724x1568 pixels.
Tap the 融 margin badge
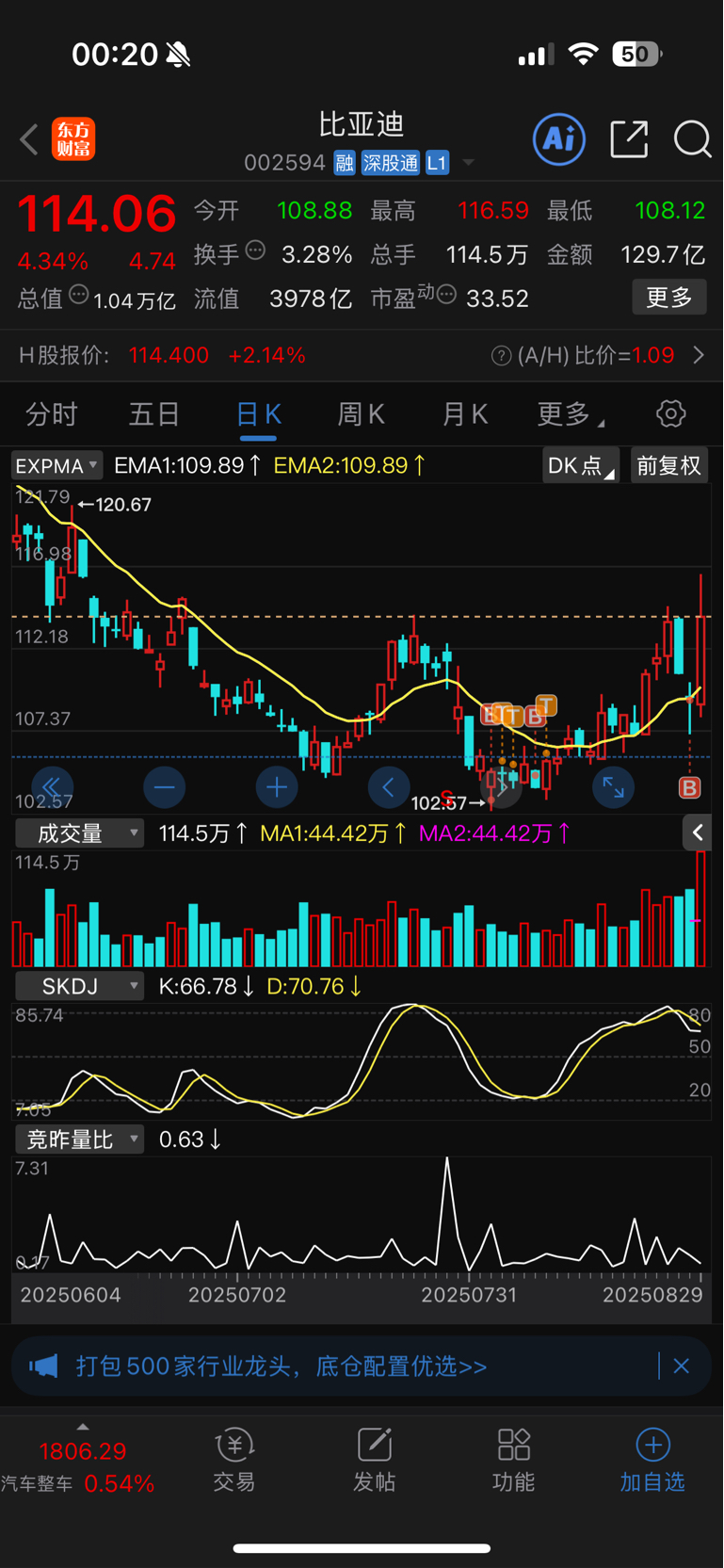[x=345, y=163]
